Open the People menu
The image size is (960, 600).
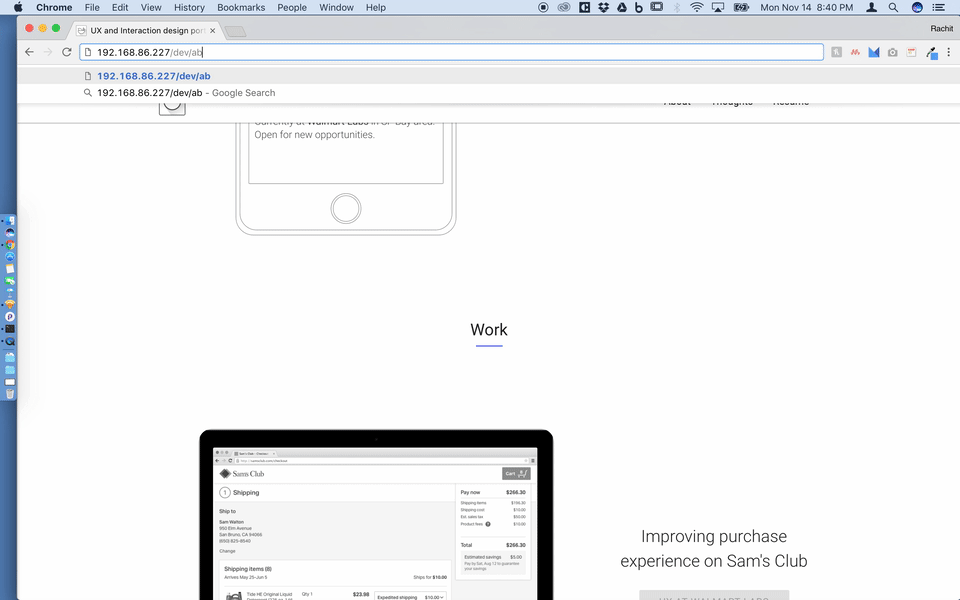click(292, 7)
